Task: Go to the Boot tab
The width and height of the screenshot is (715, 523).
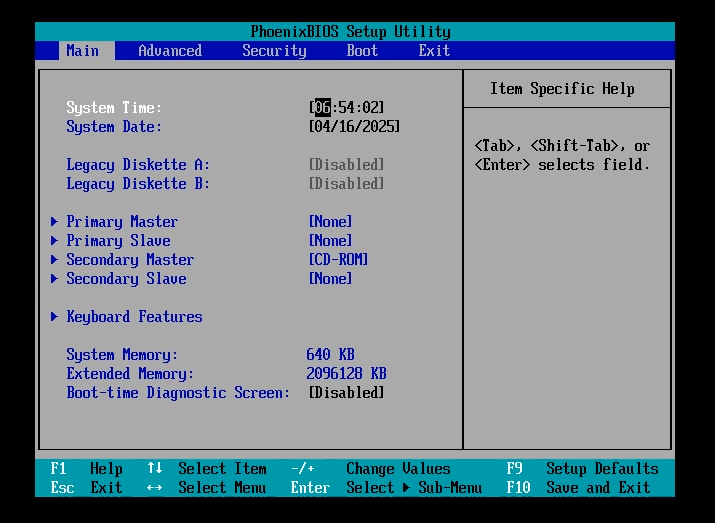Action: pyautogui.click(x=362, y=51)
